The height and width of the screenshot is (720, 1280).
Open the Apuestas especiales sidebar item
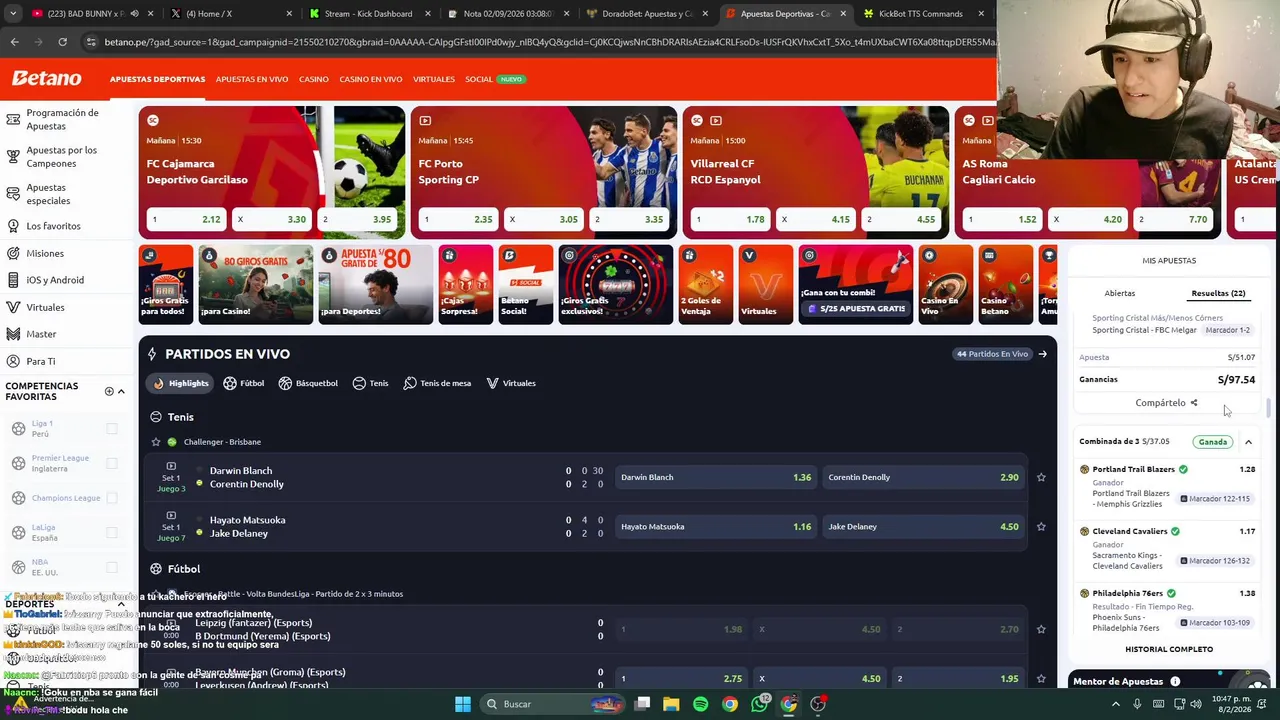(47, 194)
